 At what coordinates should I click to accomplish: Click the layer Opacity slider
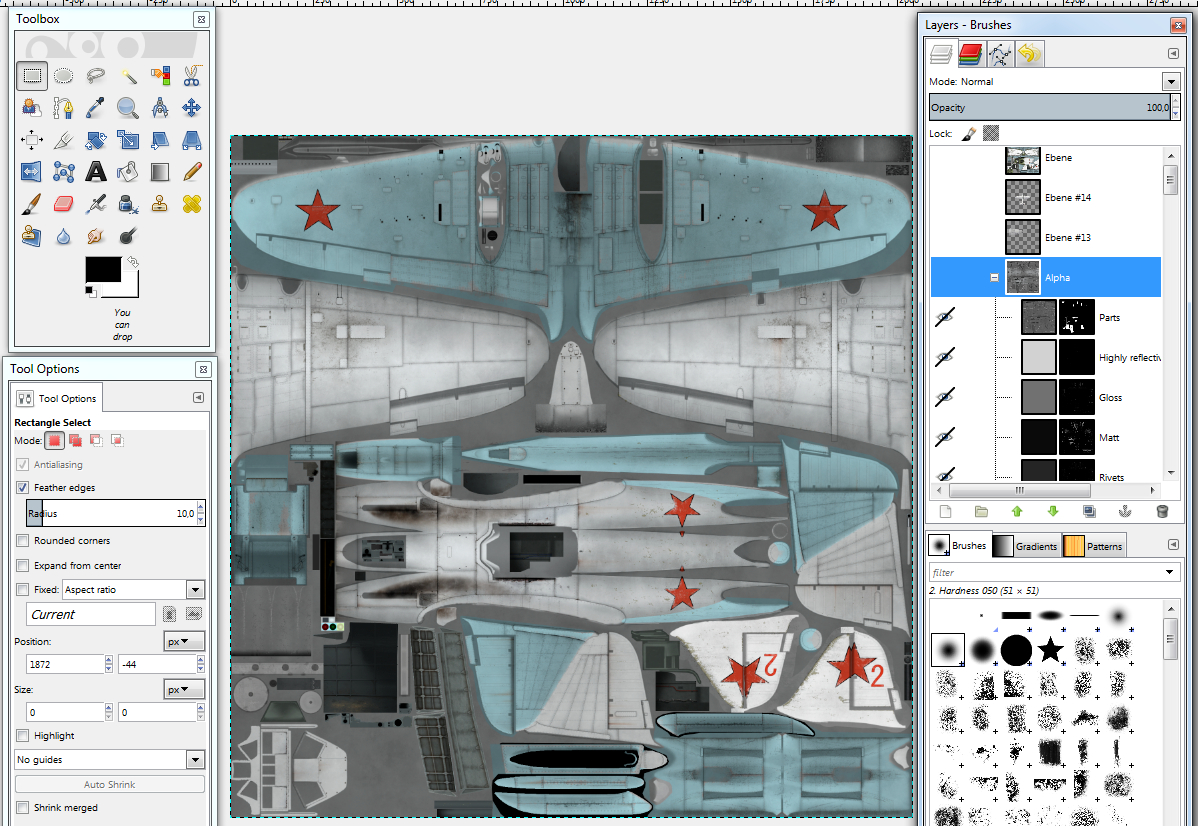click(x=1048, y=107)
